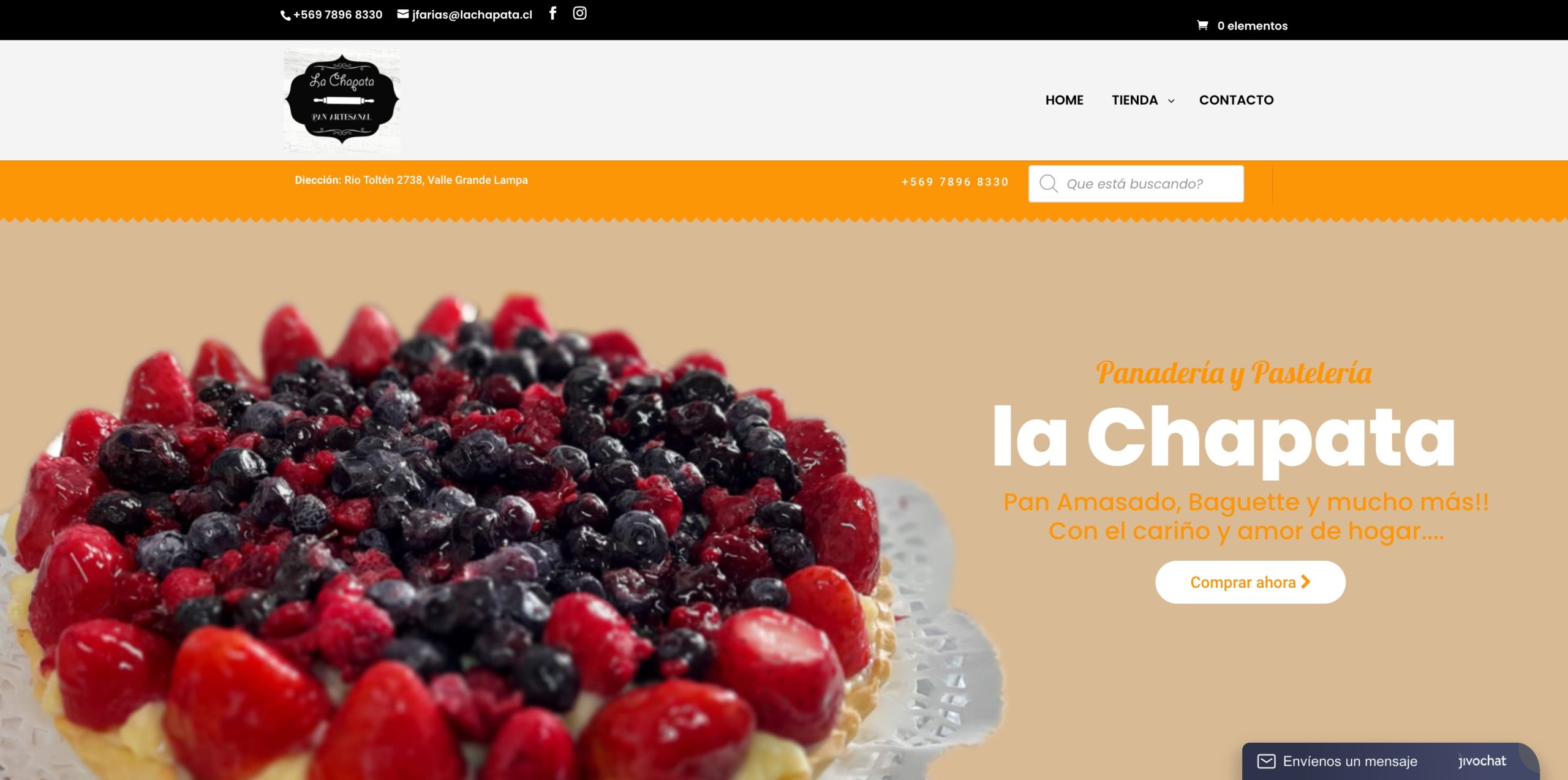The image size is (1568, 780).
Task: Focus the Que está buscando search field
Action: tap(1136, 184)
